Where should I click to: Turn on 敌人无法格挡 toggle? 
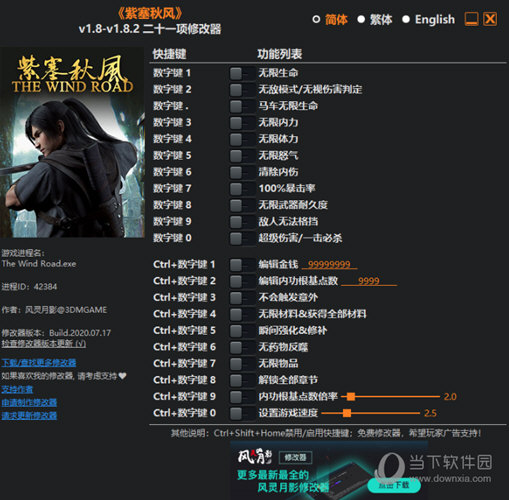tap(242, 221)
